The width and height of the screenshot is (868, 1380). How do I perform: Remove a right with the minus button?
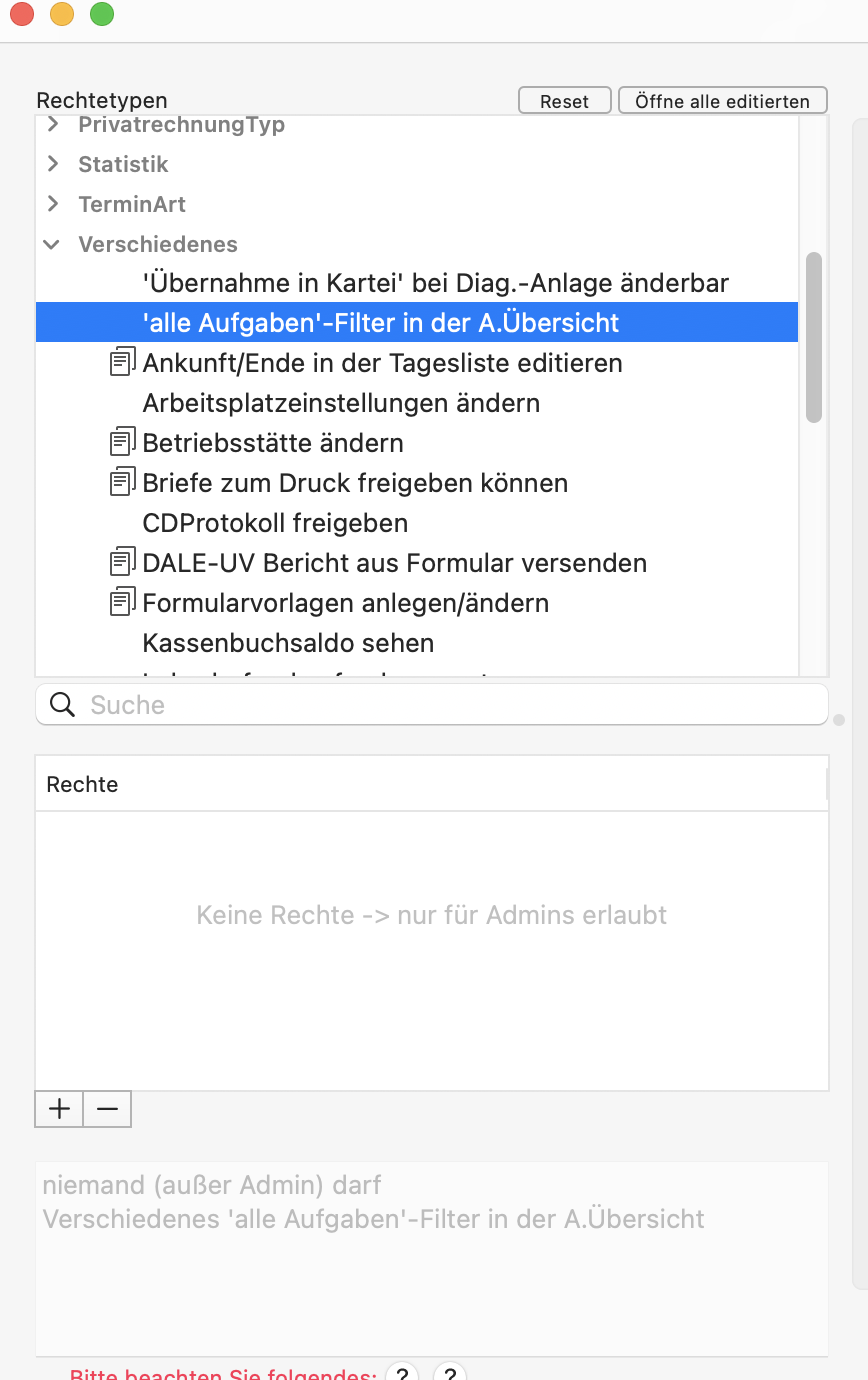click(x=107, y=1109)
